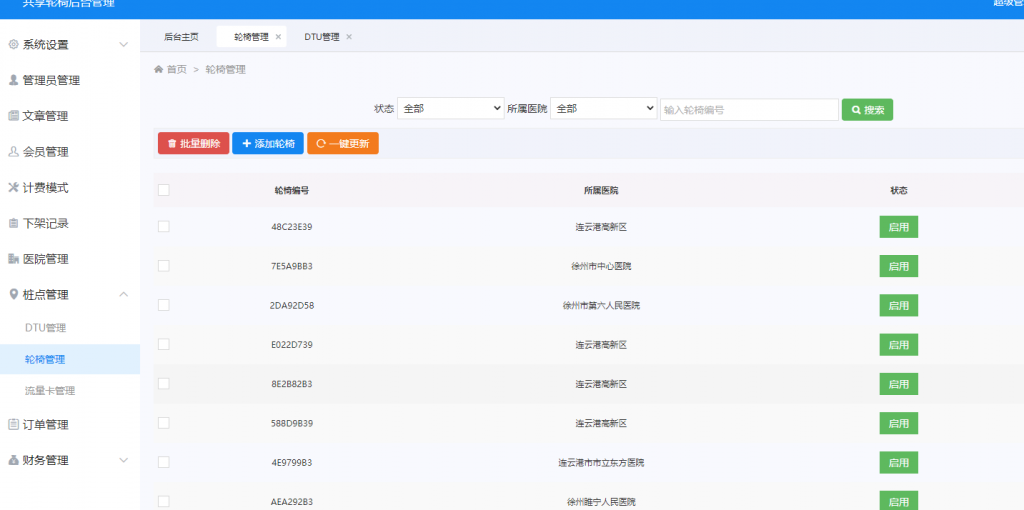Click the tools icon beside 计费模式
This screenshot has height=510, width=1024.
pos(13,187)
